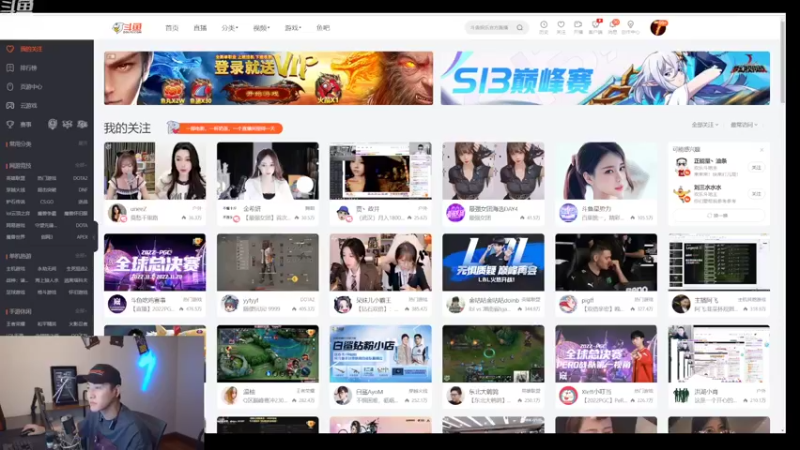Follow the first recommended streamer
800x450 pixels.
pyautogui.click(x=756, y=167)
